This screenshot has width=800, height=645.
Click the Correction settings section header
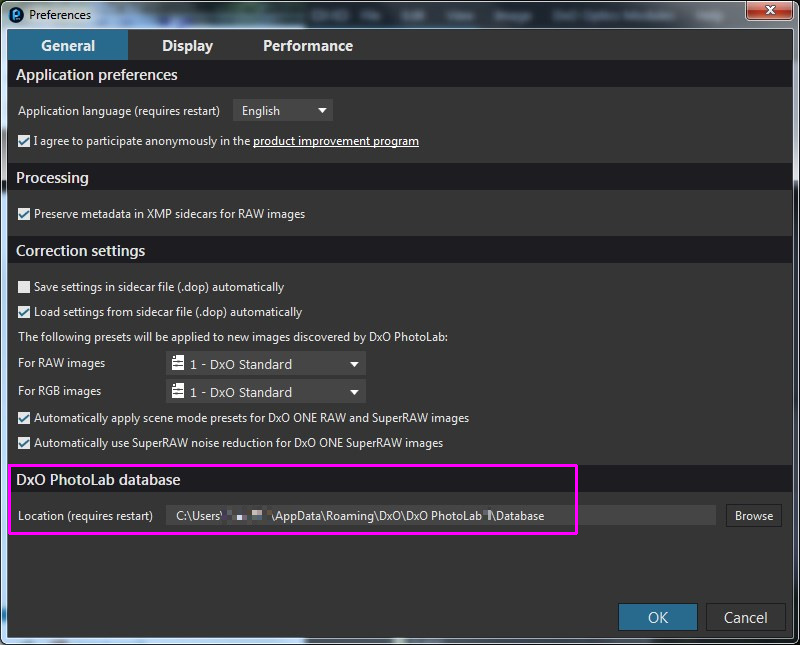click(x=81, y=251)
